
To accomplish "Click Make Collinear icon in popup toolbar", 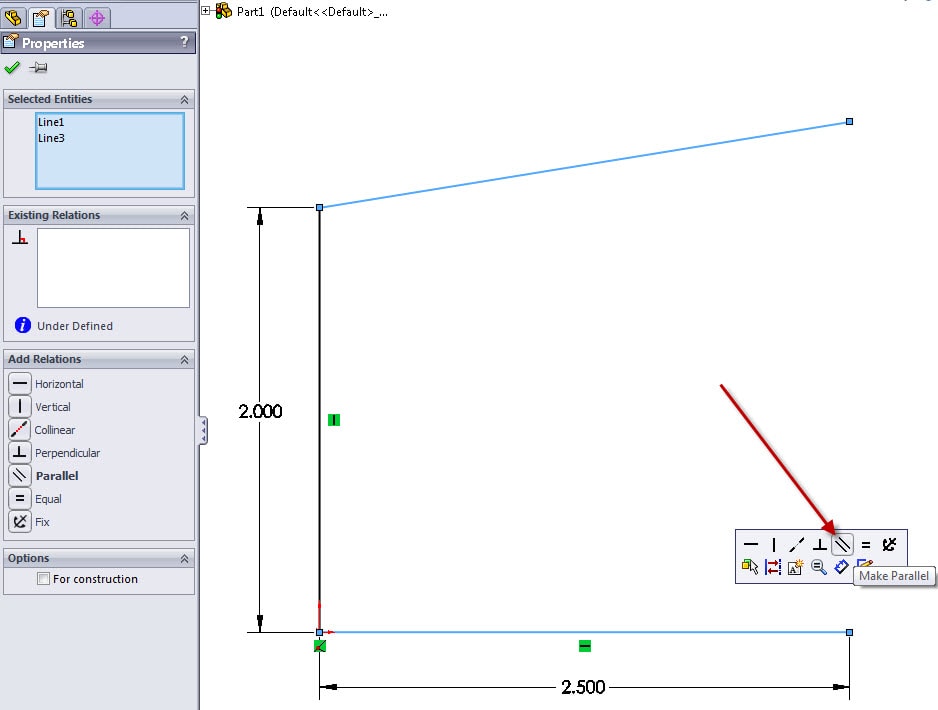I will tap(797, 545).
